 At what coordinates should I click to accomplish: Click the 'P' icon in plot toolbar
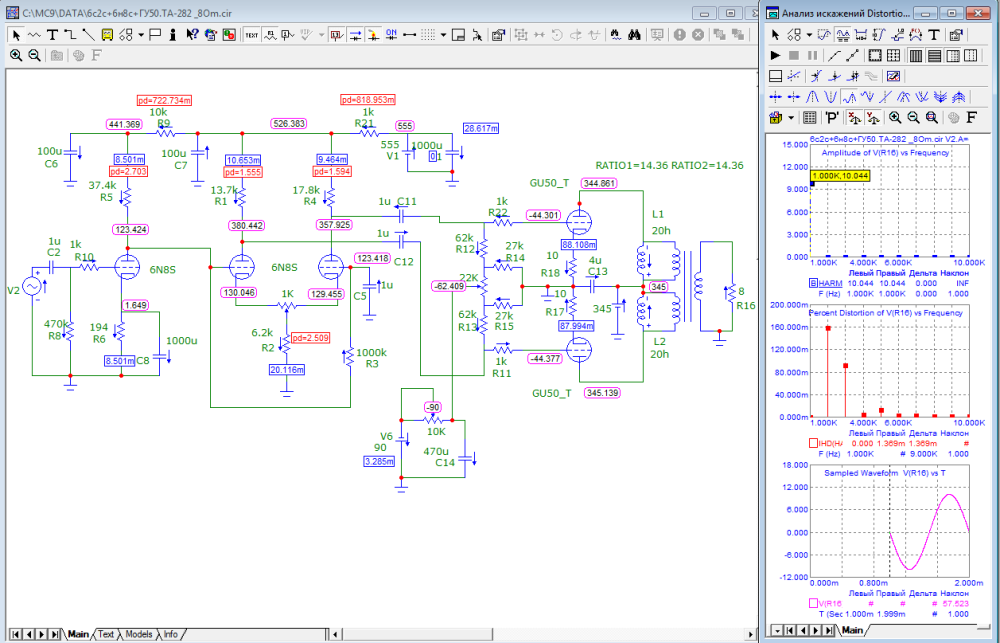tap(832, 117)
